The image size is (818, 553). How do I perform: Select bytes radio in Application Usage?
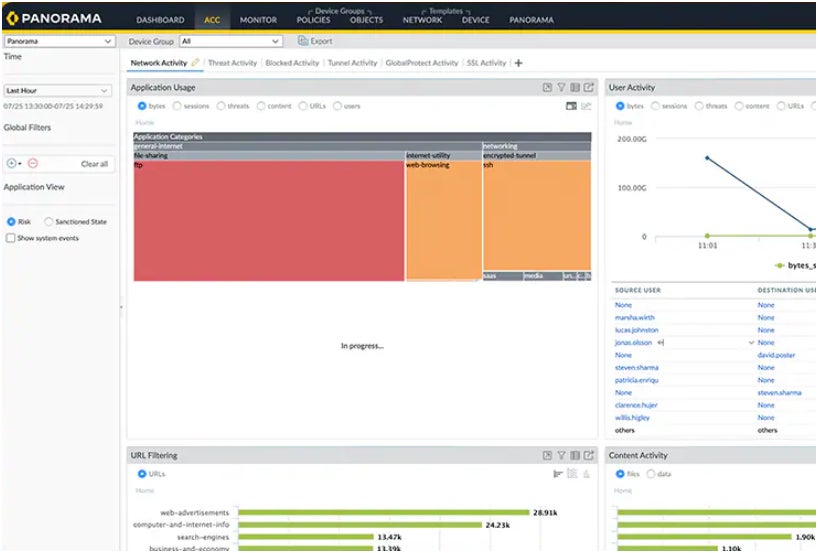pos(141,106)
